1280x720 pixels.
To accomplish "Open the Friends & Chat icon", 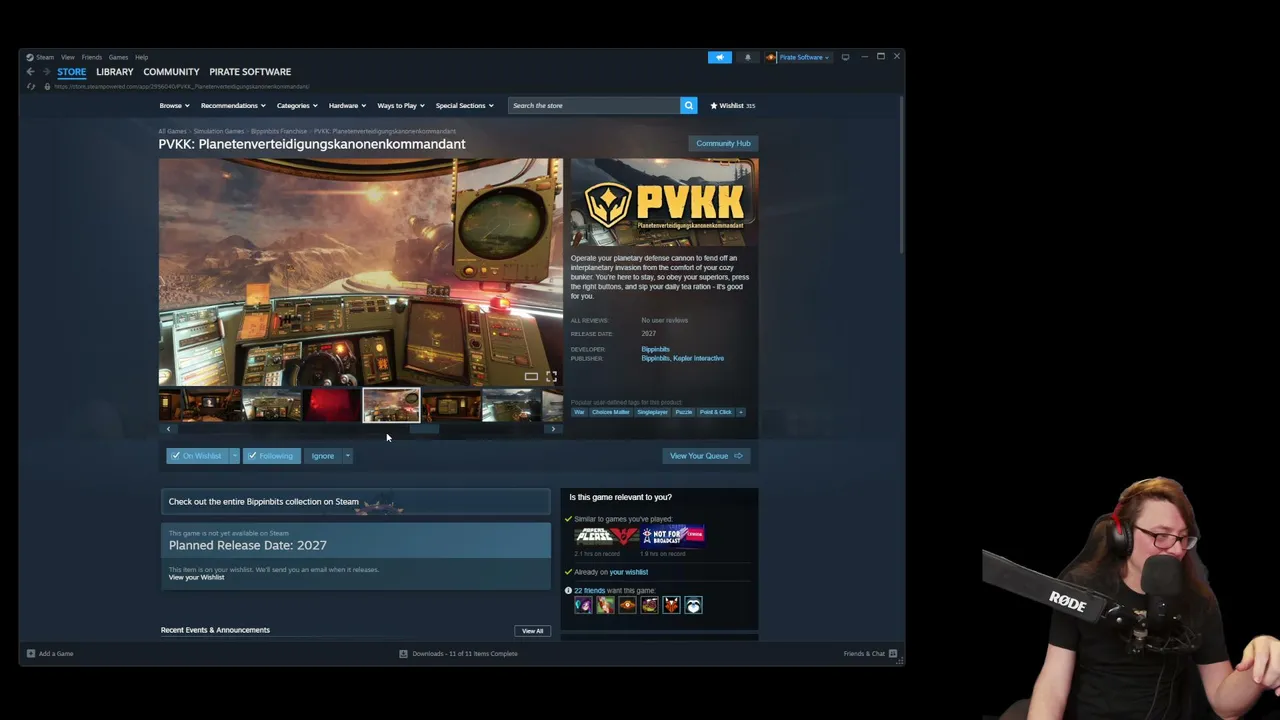I will 893,654.
